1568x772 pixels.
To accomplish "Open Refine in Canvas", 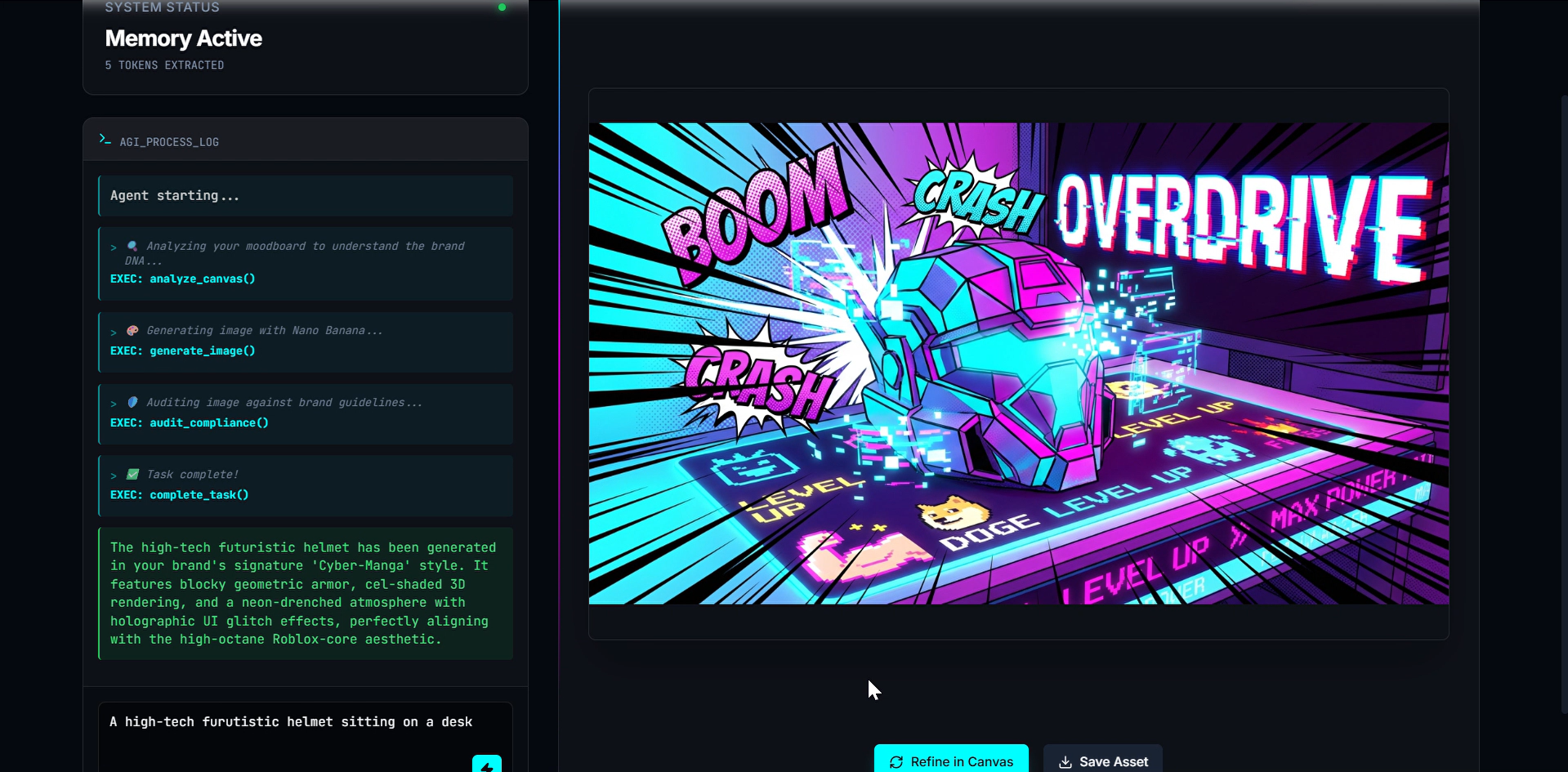I will (951, 759).
